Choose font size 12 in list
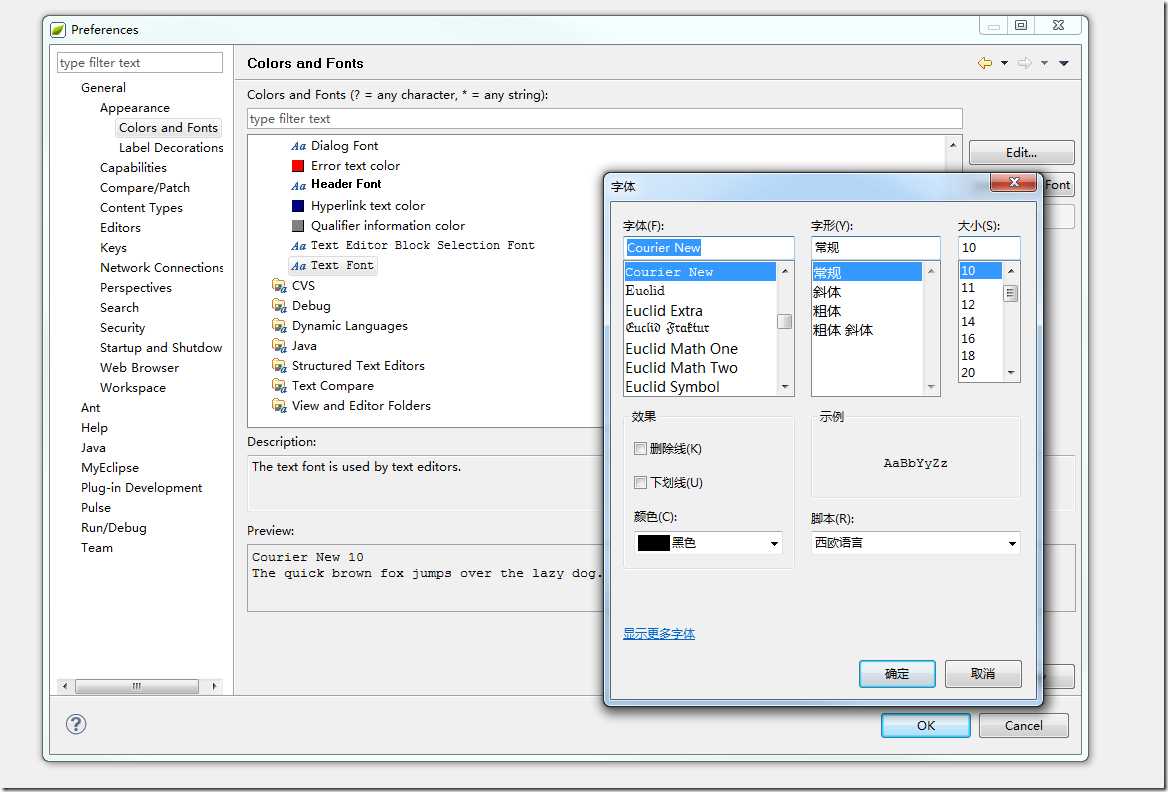1168x792 pixels. 968,305
